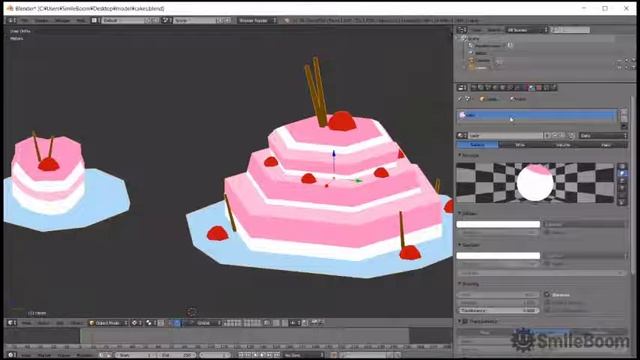Open the Modifiers wrench tab icon

click(x=518, y=87)
